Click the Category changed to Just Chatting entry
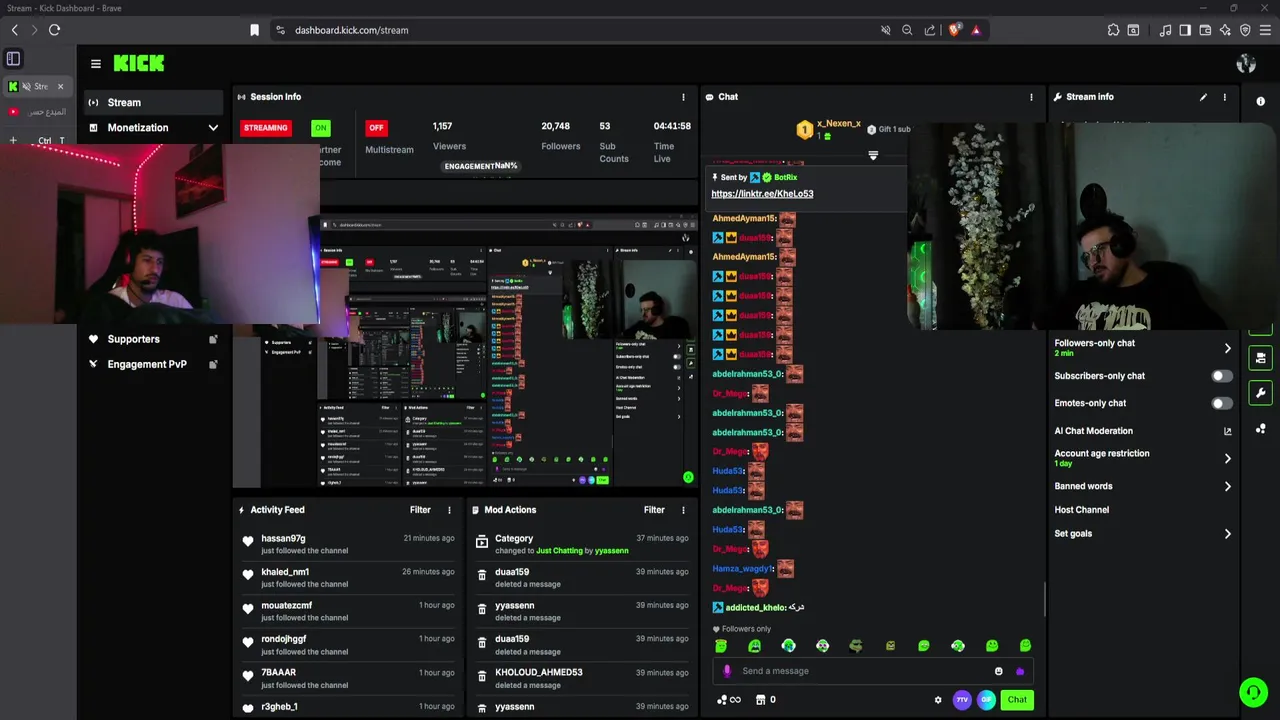 [x=583, y=544]
